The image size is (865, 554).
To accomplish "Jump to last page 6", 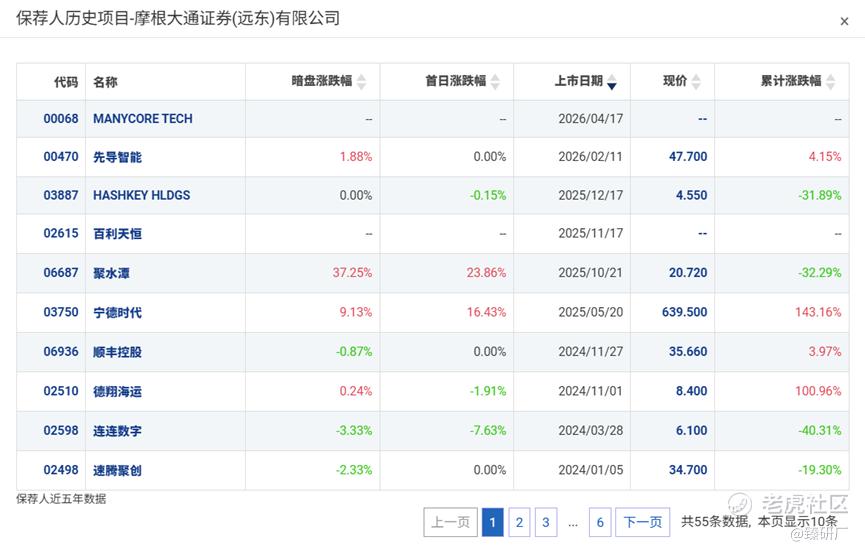I will click(600, 522).
